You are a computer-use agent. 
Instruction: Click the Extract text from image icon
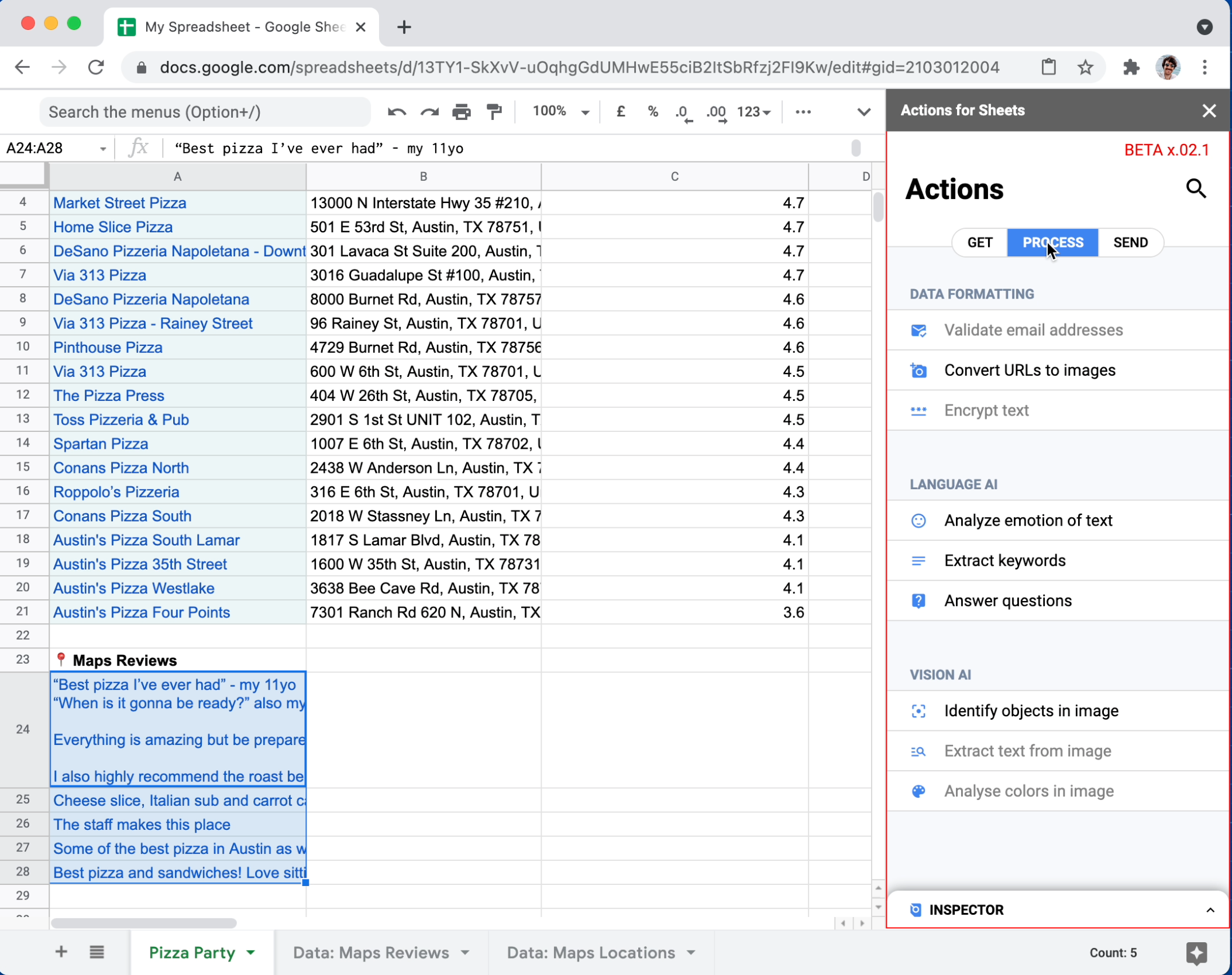pos(918,751)
